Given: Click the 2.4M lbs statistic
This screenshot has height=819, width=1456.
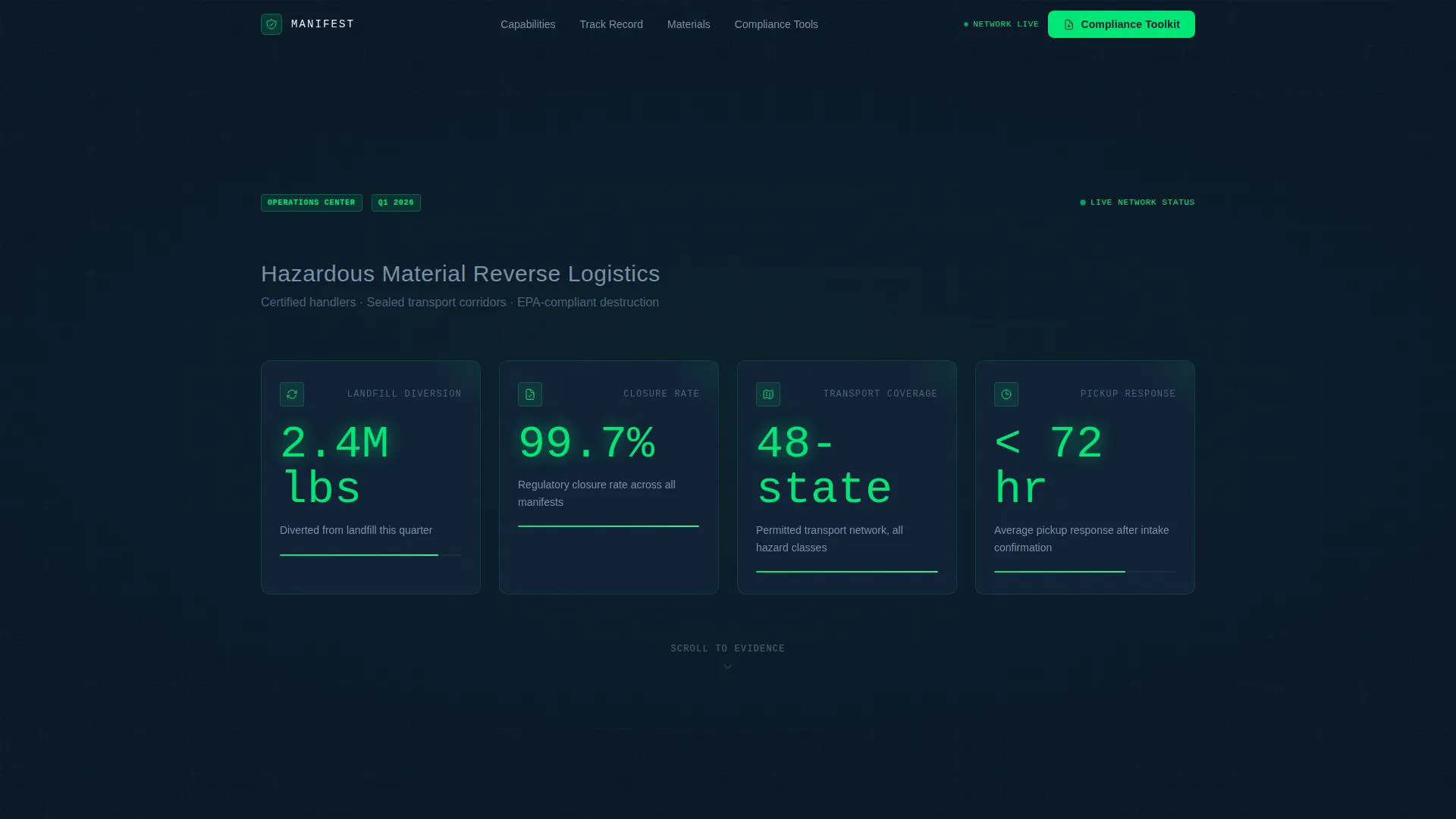Looking at the screenshot, I should point(334,466).
